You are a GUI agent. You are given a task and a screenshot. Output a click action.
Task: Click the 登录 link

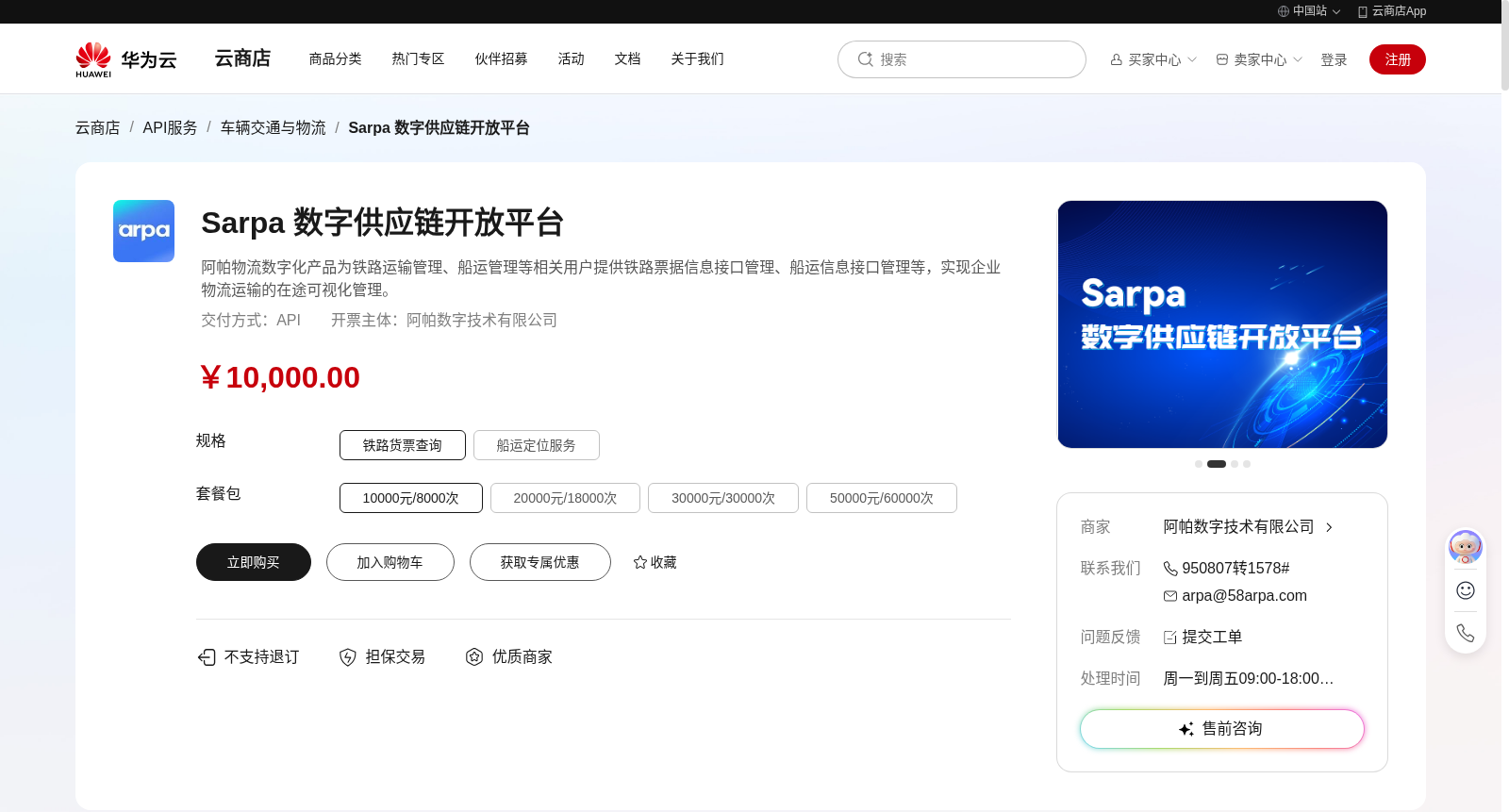tap(1335, 59)
